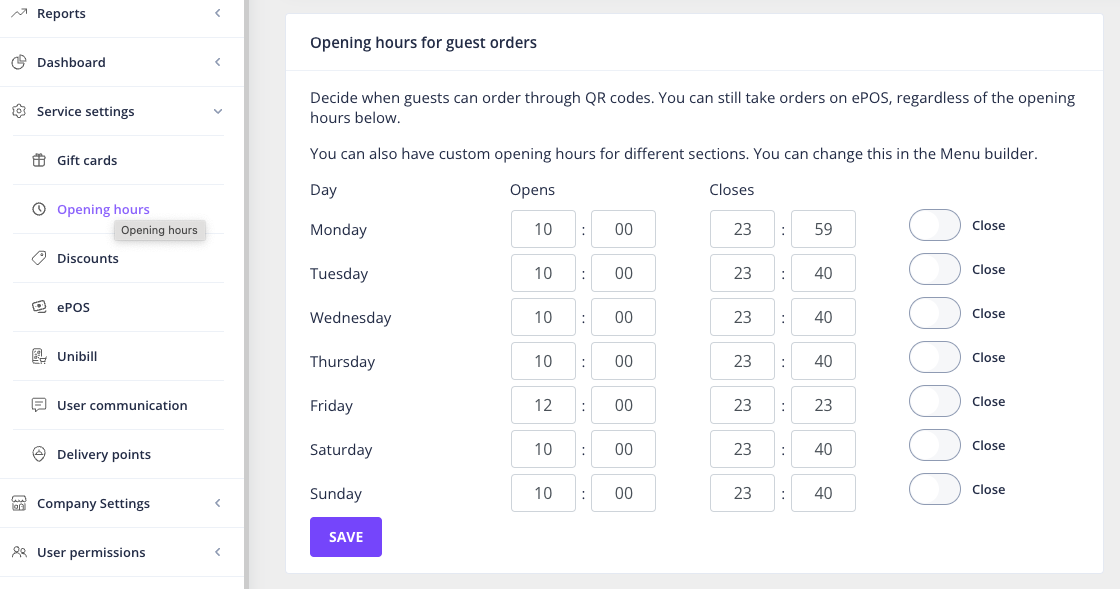Toggle the Close switch for Monday
The height and width of the screenshot is (589, 1120).
(934, 226)
